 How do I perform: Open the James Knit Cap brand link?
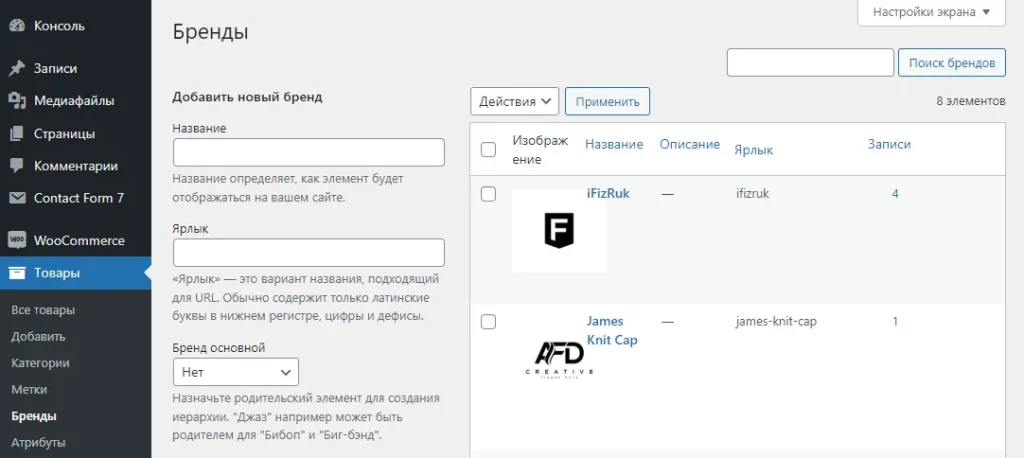tap(612, 331)
